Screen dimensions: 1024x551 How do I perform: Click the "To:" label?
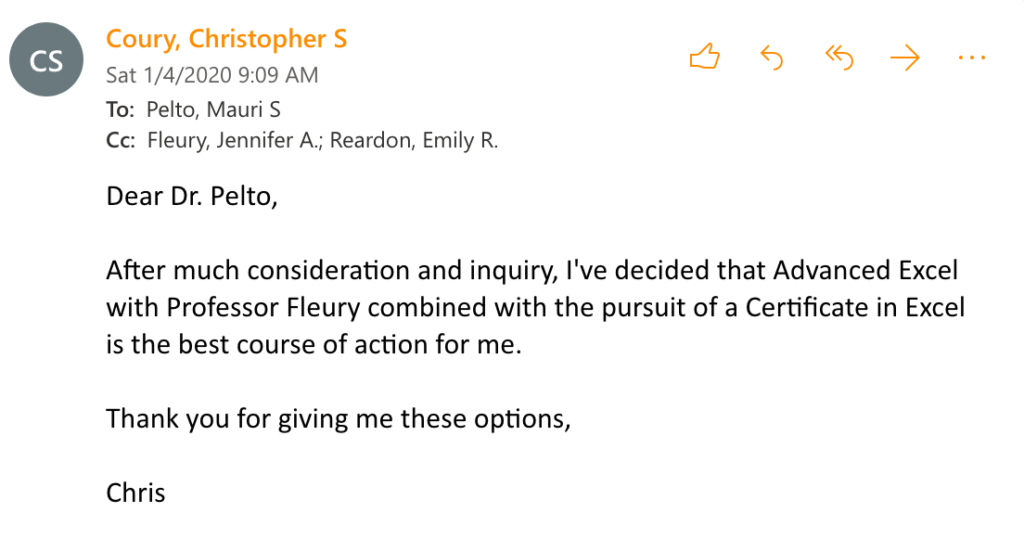(120, 109)
